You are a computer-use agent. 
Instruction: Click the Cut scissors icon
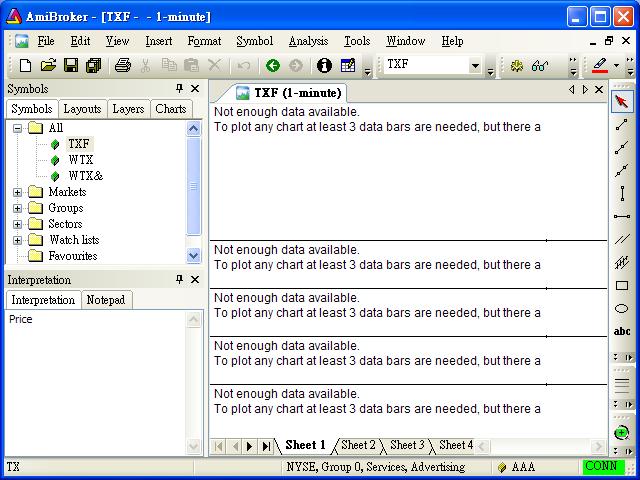tap(145, 65)
